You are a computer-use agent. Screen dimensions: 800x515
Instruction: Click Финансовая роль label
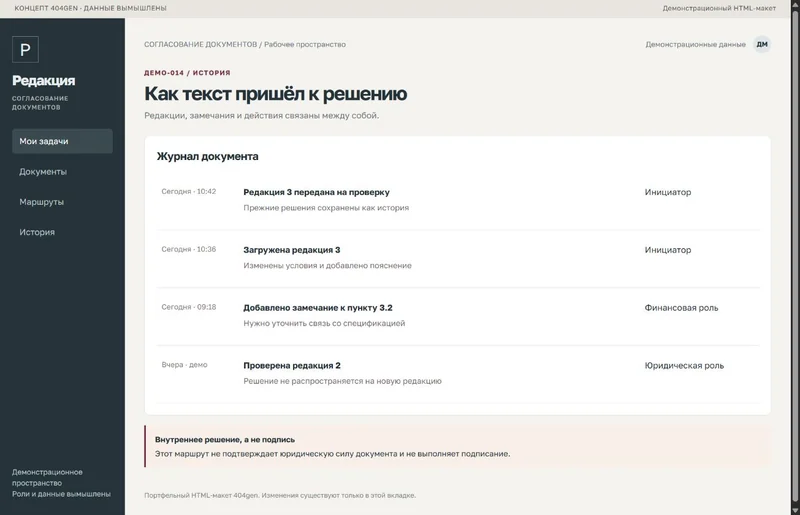[681, 308]
